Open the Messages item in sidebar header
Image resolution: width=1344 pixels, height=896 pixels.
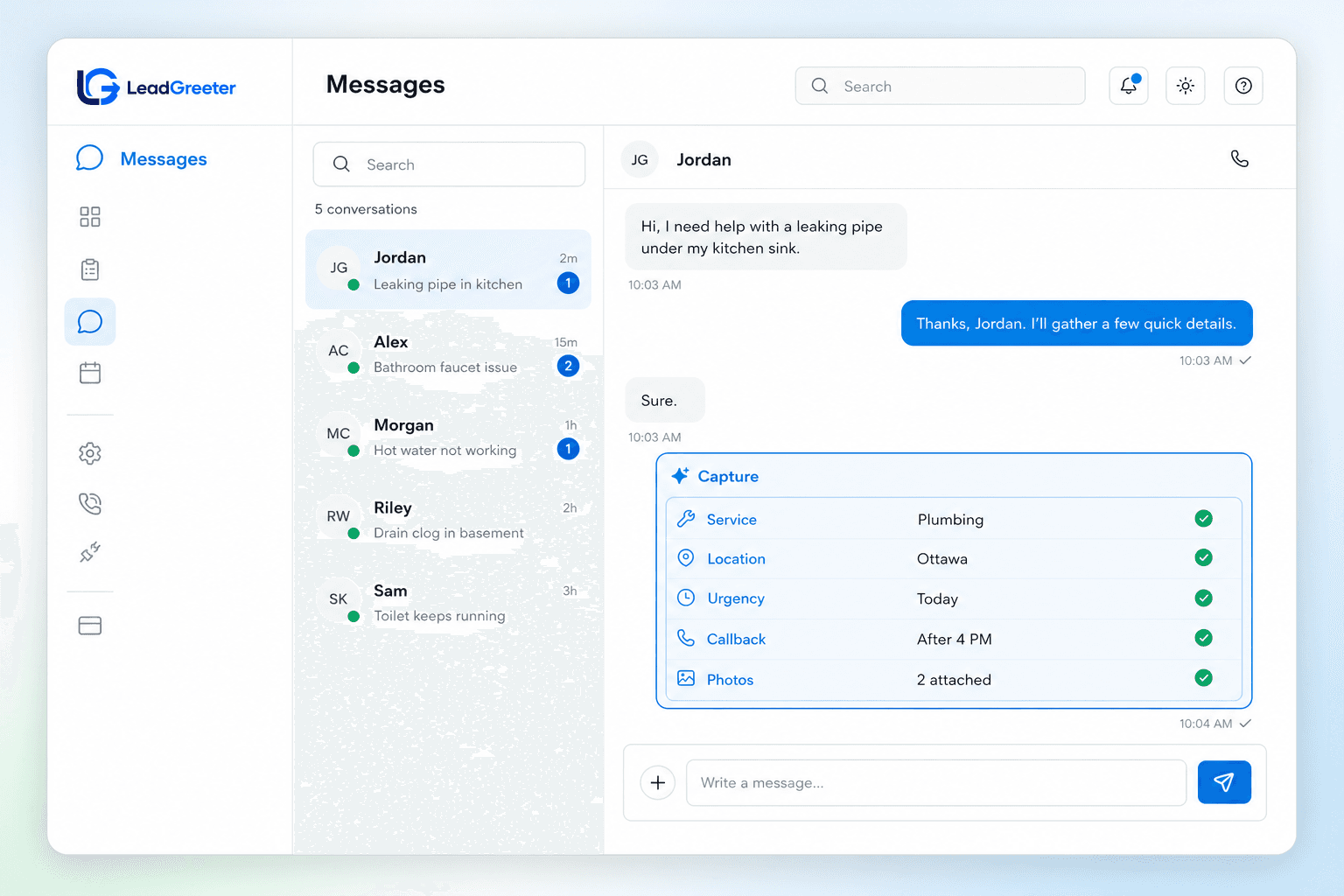[x=142, y=158]
